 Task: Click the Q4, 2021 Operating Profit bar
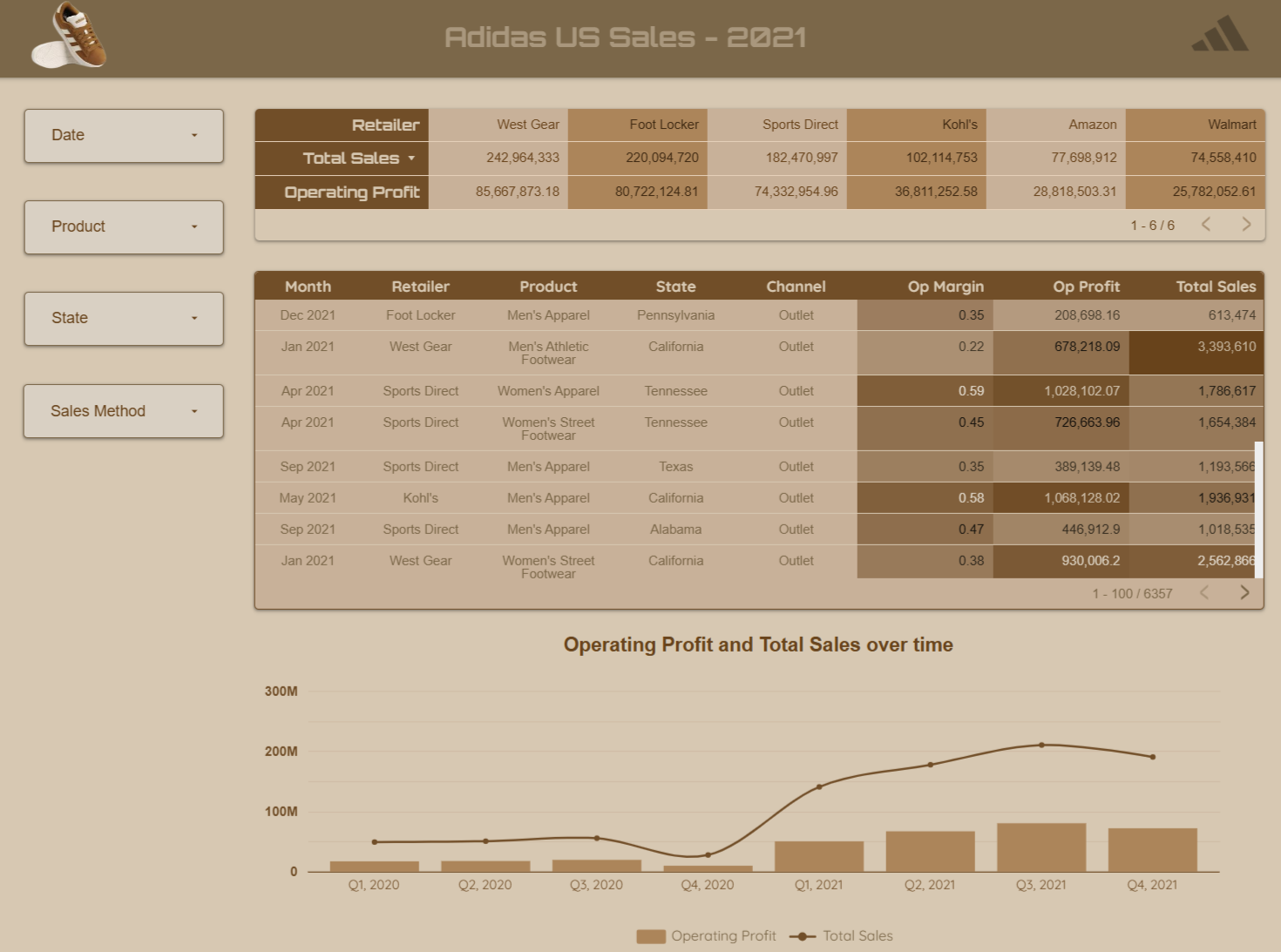click(1152, 850)
